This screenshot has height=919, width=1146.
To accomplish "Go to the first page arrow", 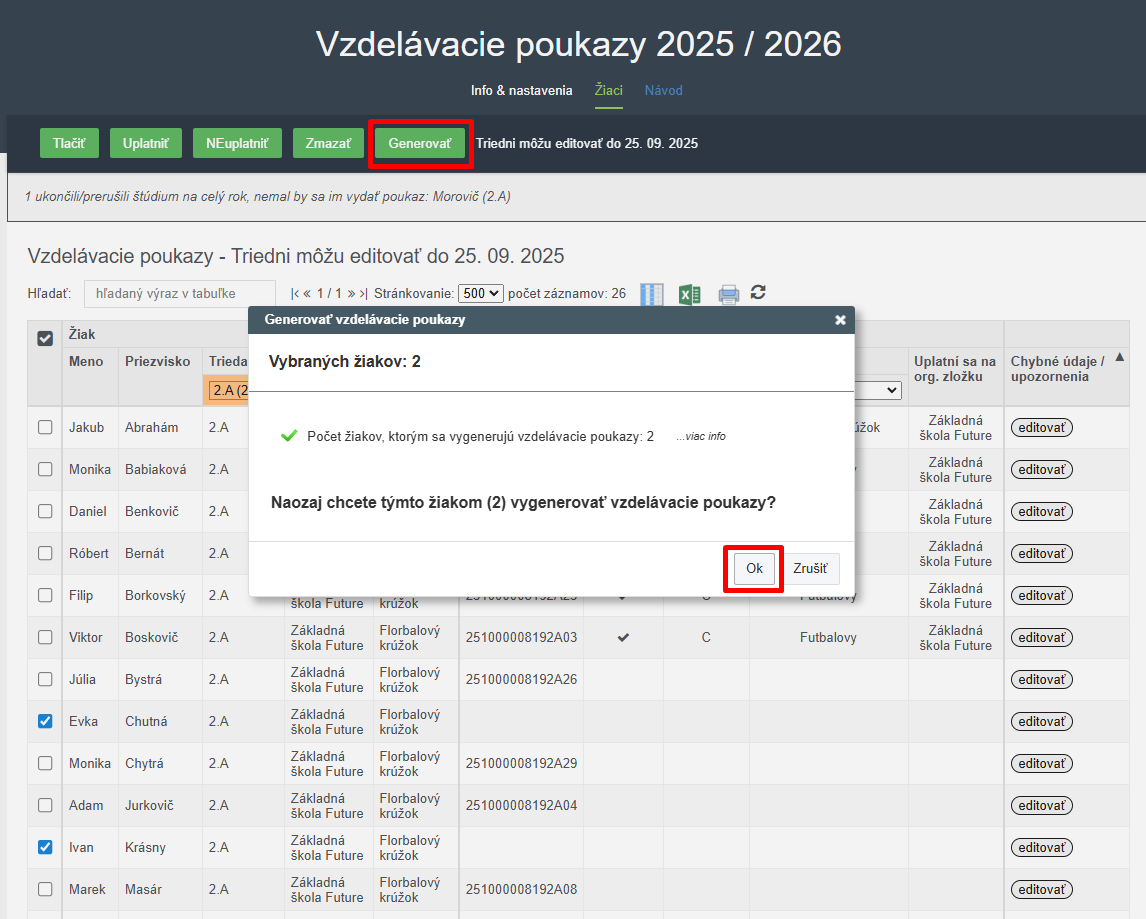I will click(x=294, y=294).
